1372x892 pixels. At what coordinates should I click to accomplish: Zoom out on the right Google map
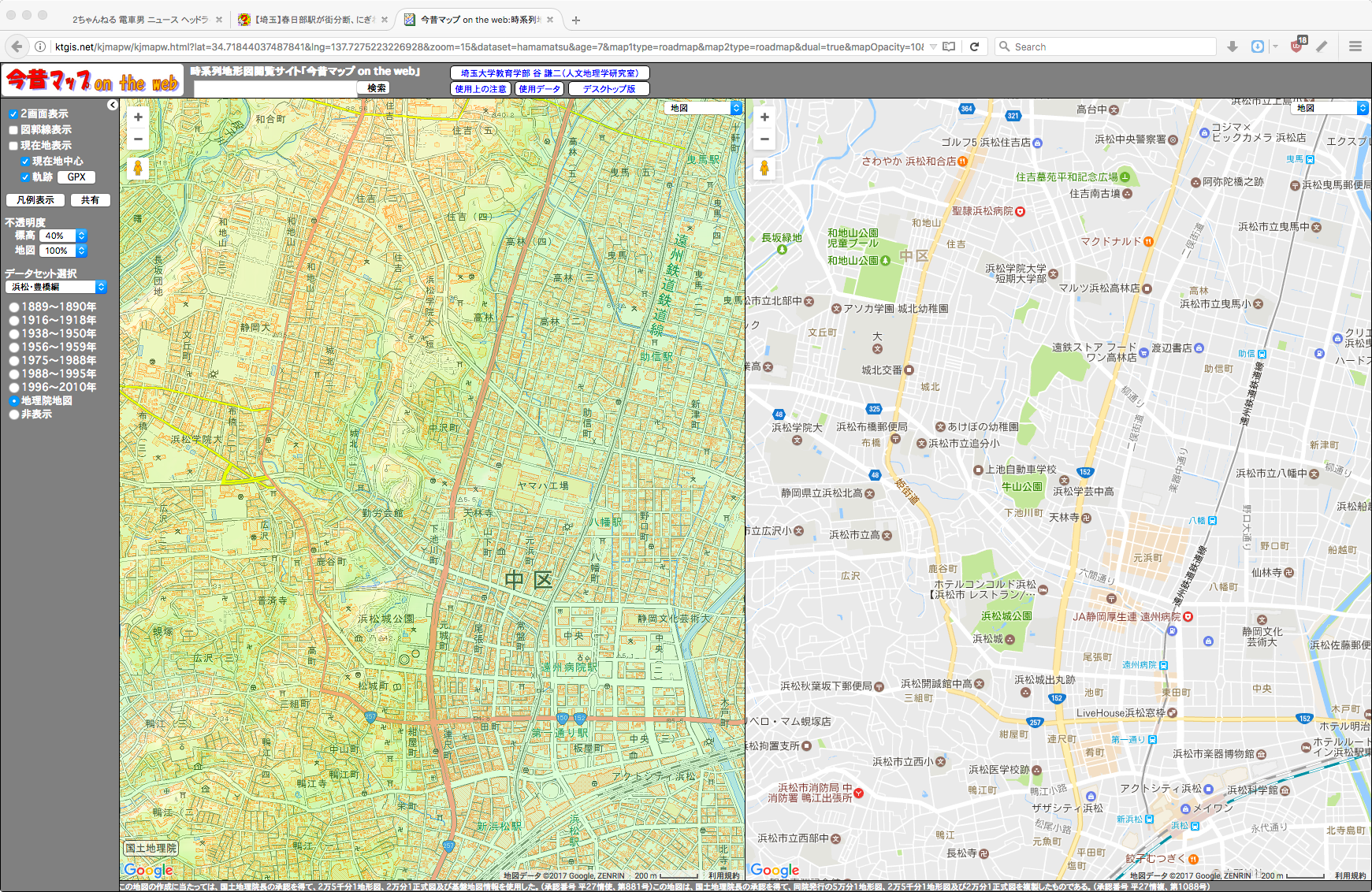764,139
